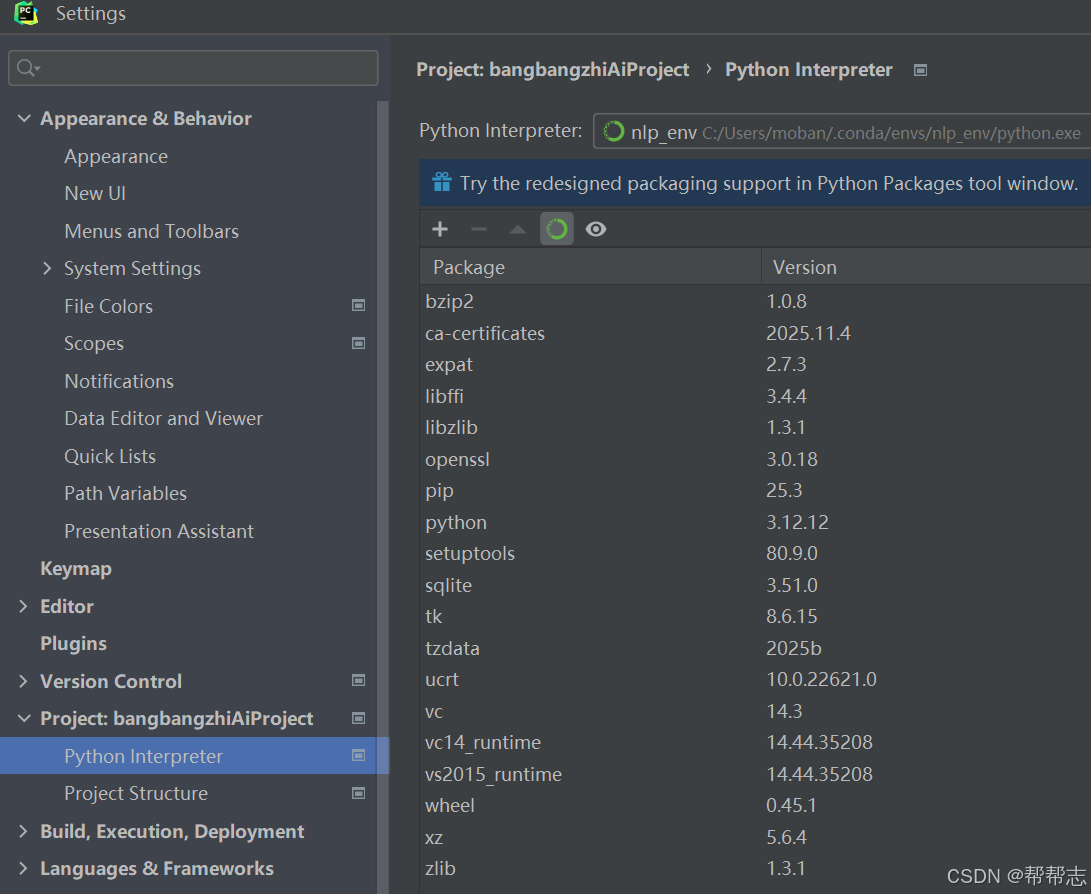Open the New UI settings page
1091x894 pixels.
[95, 193]
